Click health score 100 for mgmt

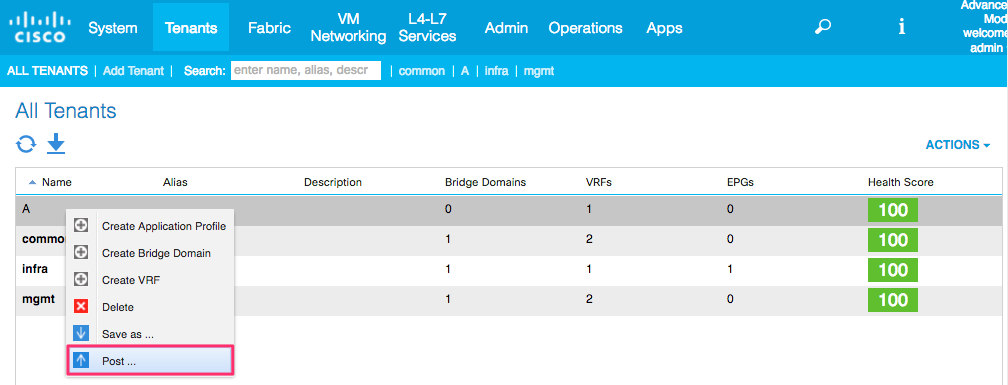pos(893,300)
